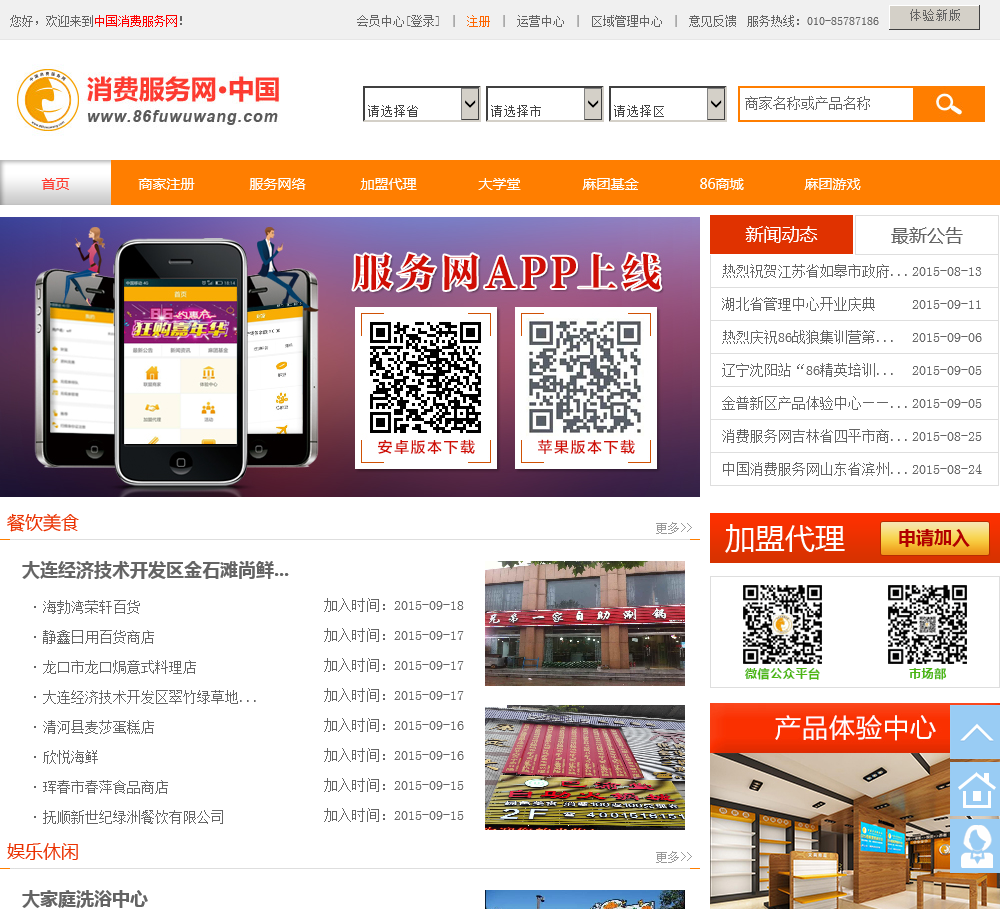The height and width of the screenshot is (909, 1000).
Task: Click the 申请加入 button
Action: 934,538
